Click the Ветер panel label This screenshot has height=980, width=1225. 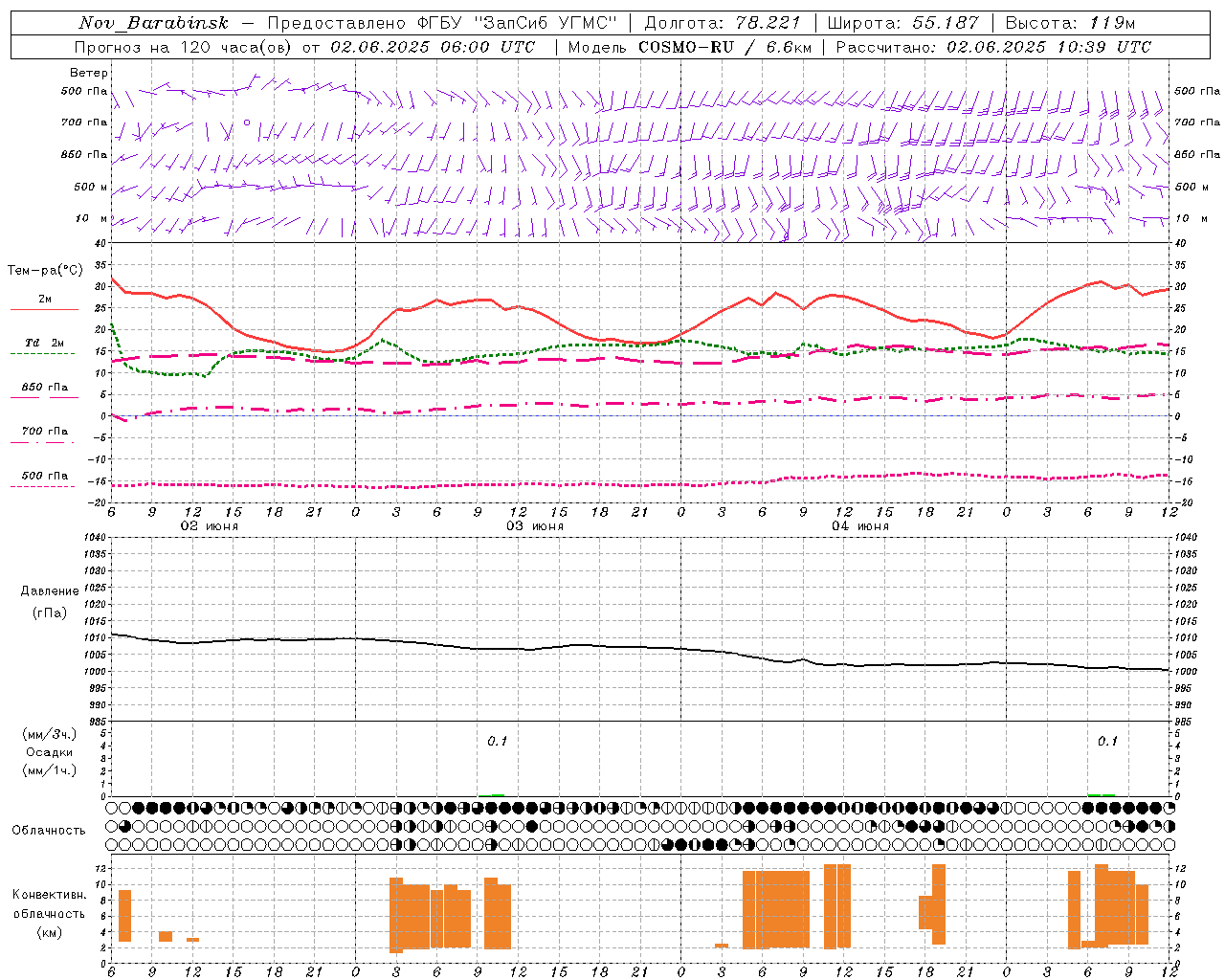[89, 73]
